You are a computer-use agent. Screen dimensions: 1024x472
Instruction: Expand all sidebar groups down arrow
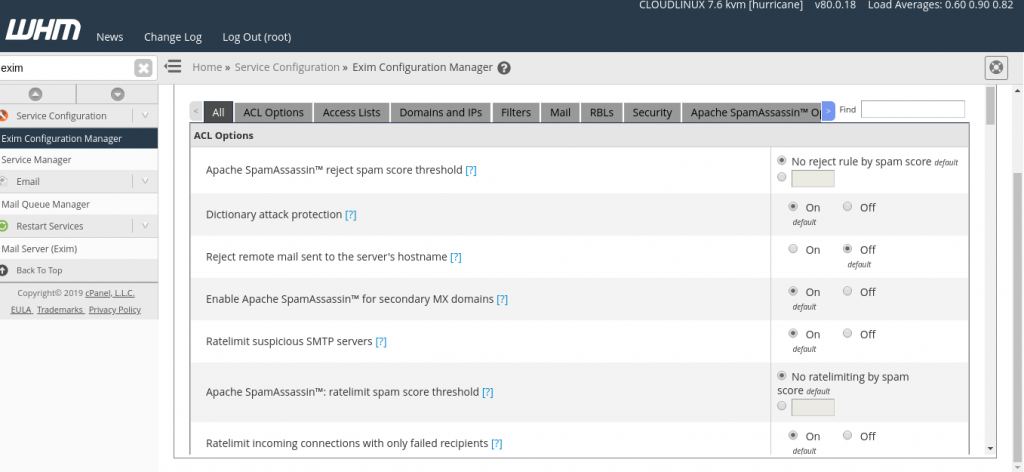(x=118, y=94)
